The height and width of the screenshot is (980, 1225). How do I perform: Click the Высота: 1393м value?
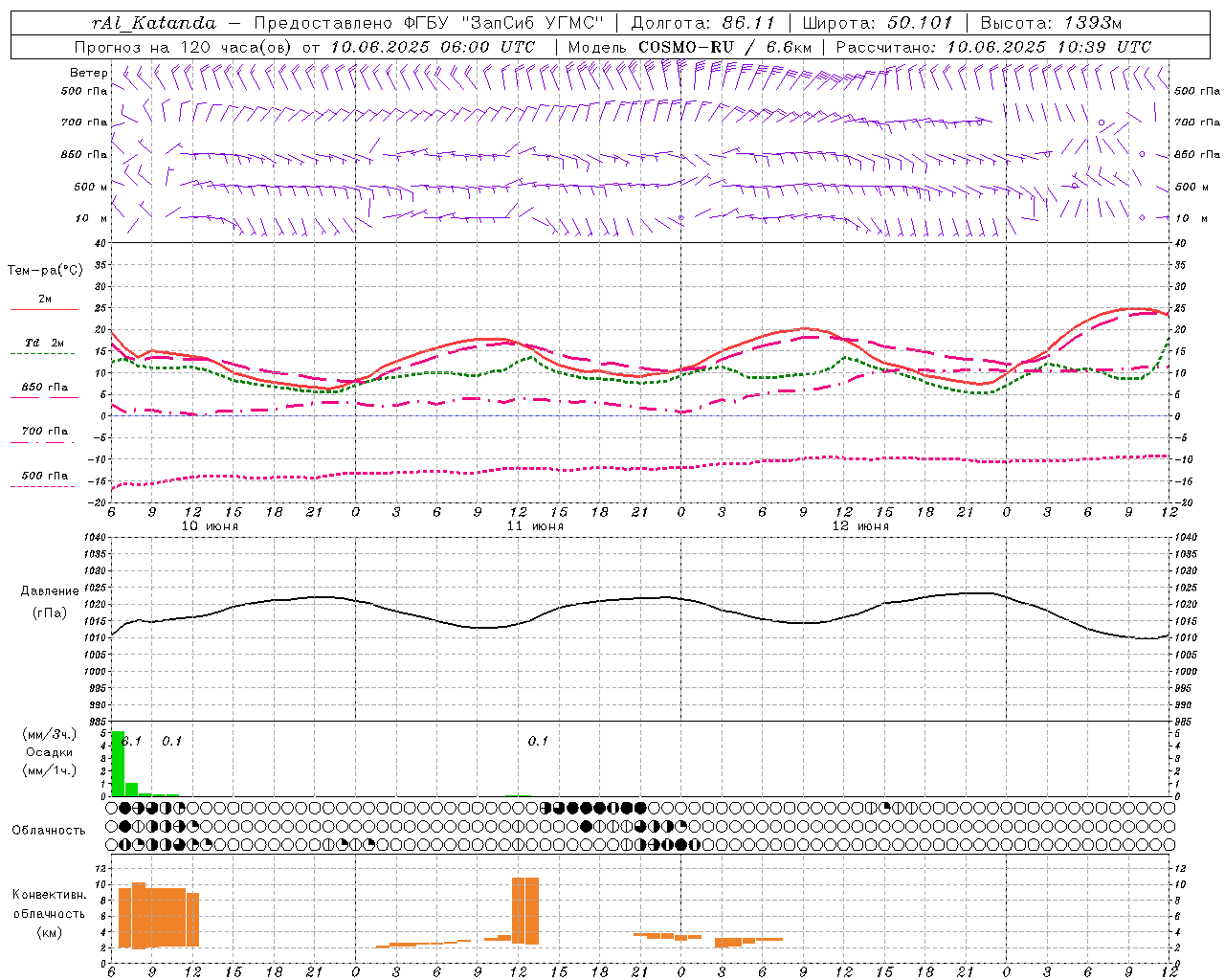[x=1051, y=23]
